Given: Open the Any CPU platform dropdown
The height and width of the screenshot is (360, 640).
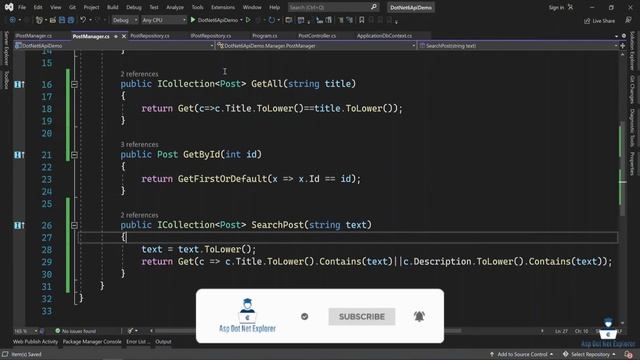Looking at the screenshot, I should [164, 20].
